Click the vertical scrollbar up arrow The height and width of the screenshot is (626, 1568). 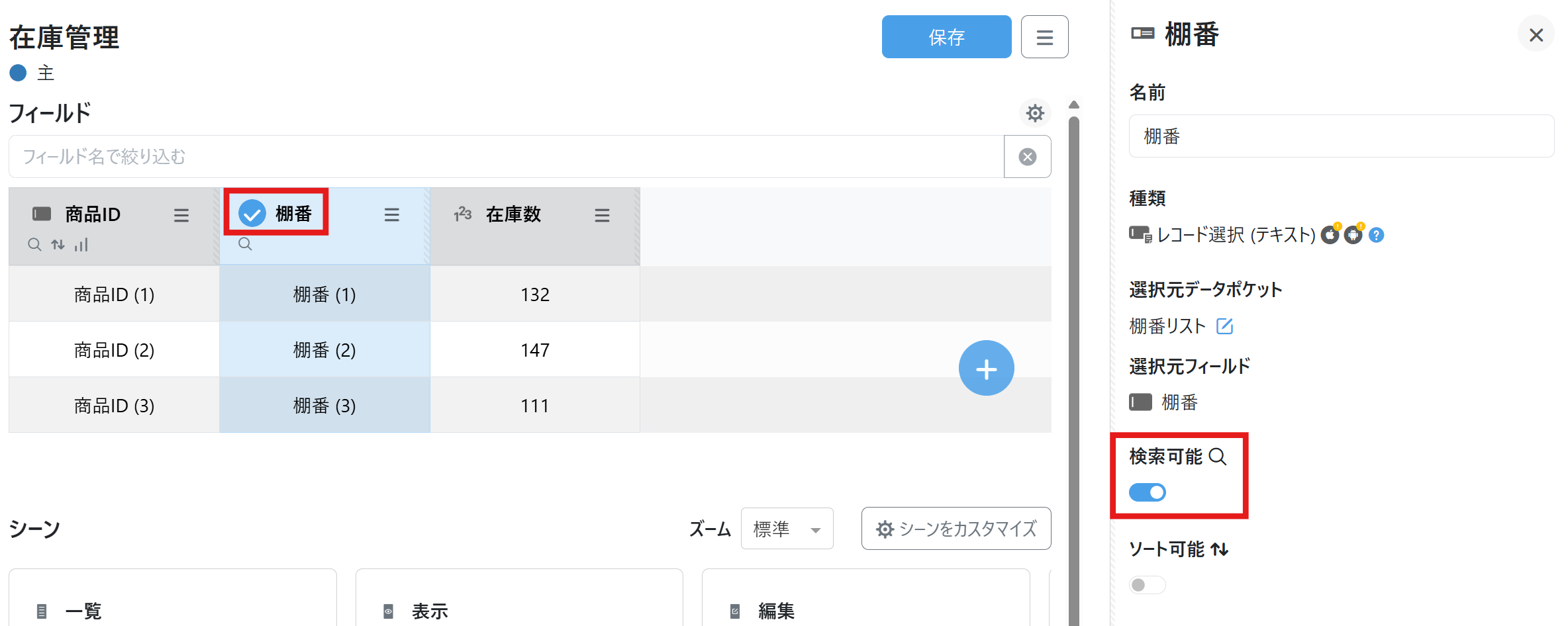coord(1074,105)
